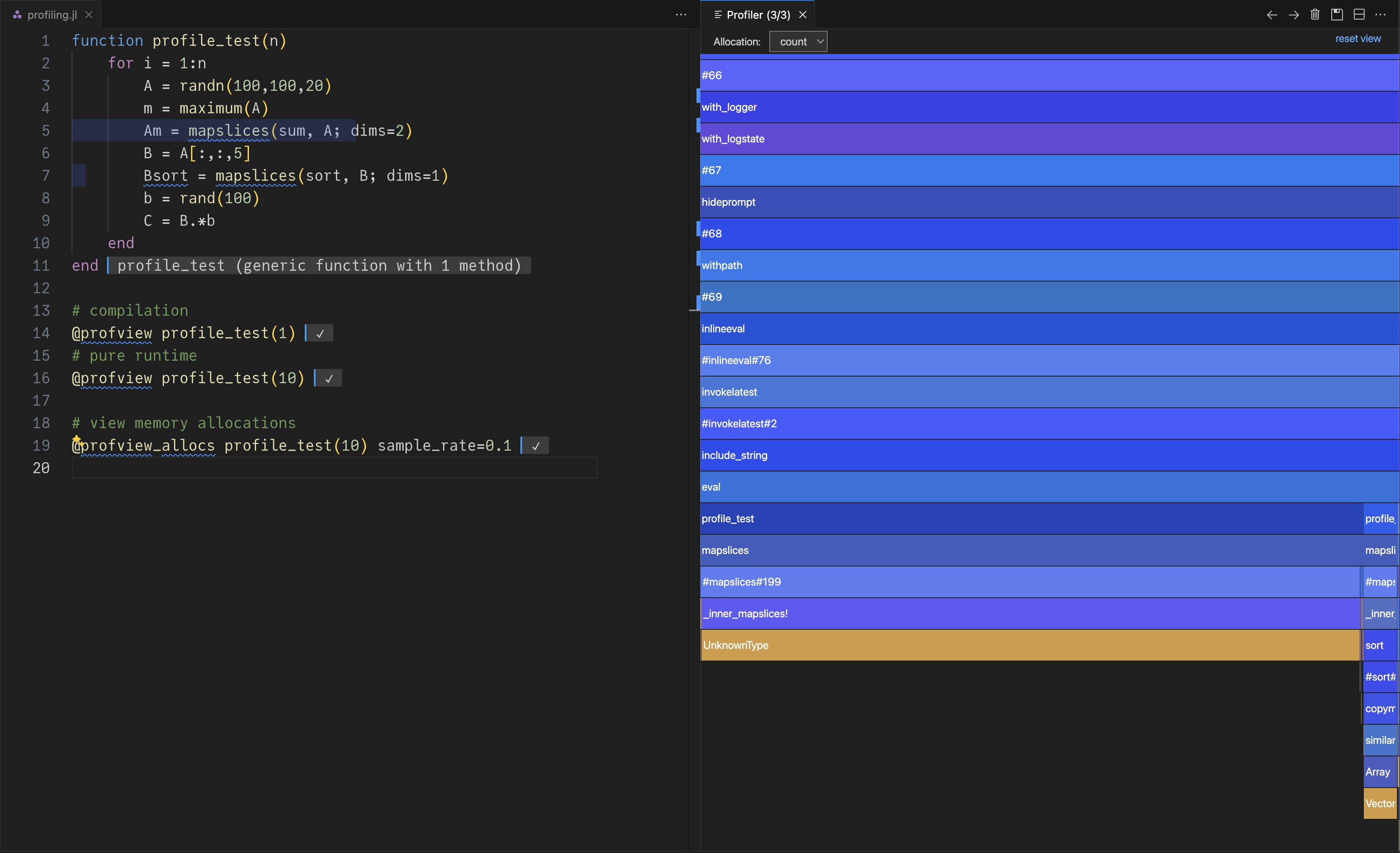Close the Profiler (3/3) tab

[x=803, y=15]
